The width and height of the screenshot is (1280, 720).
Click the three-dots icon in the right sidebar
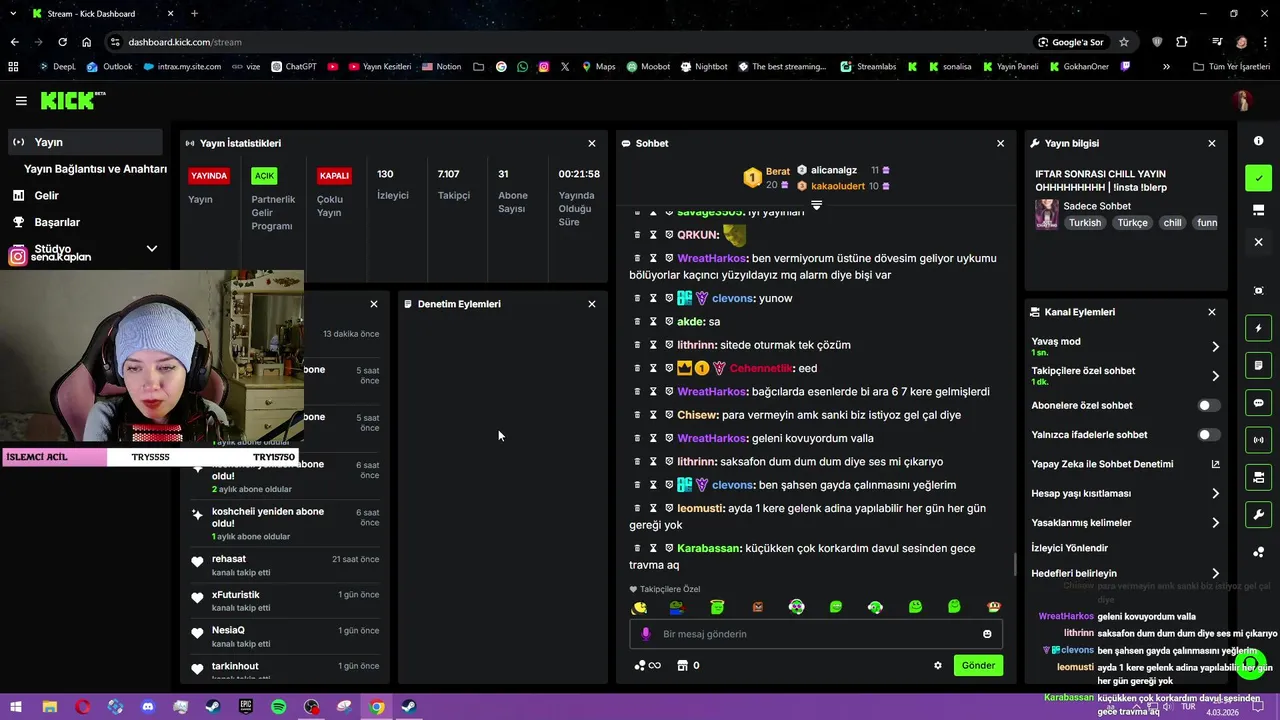pos(1258,552)
